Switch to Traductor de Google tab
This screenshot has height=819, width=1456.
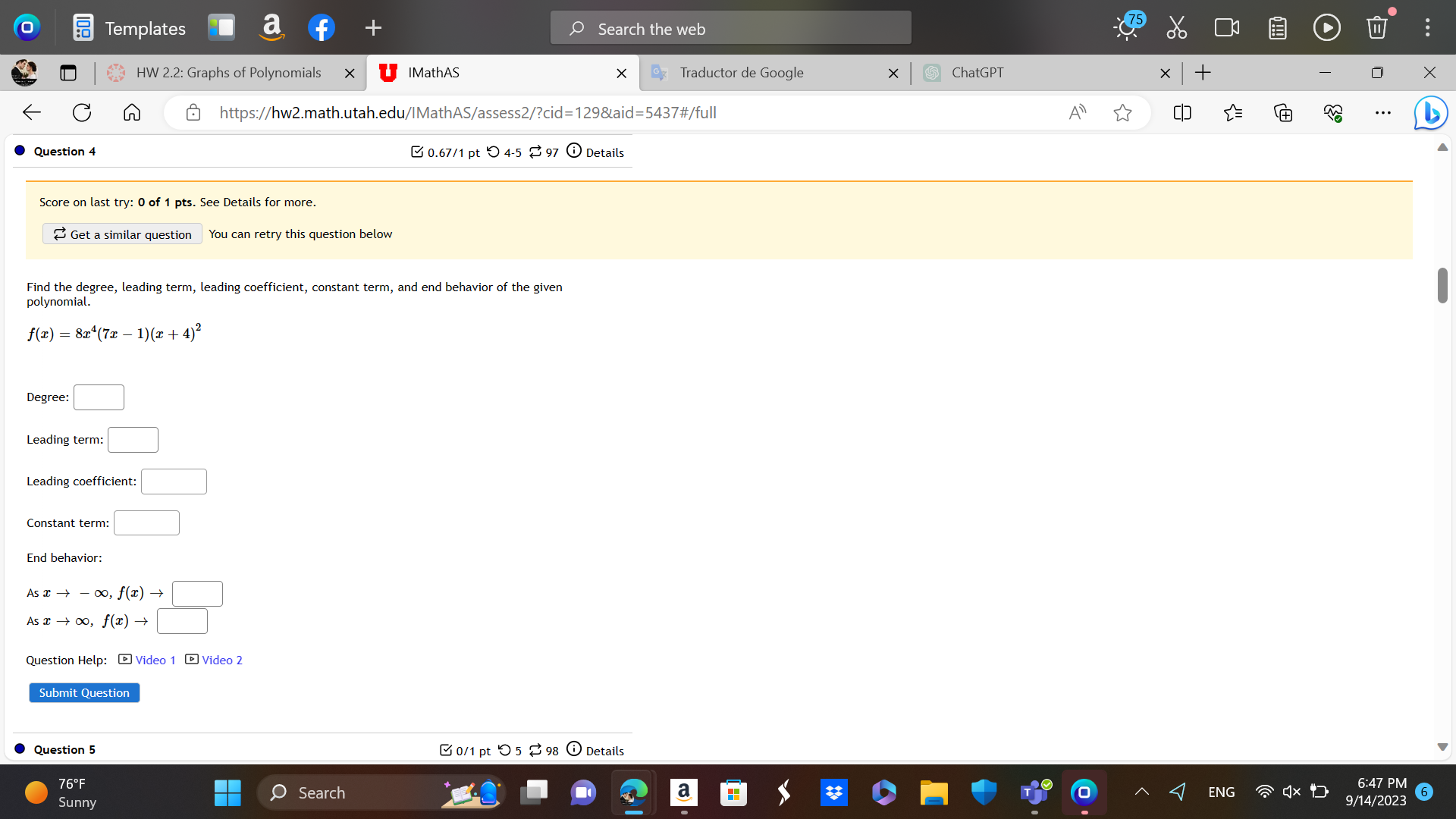(x=741, y=73)
